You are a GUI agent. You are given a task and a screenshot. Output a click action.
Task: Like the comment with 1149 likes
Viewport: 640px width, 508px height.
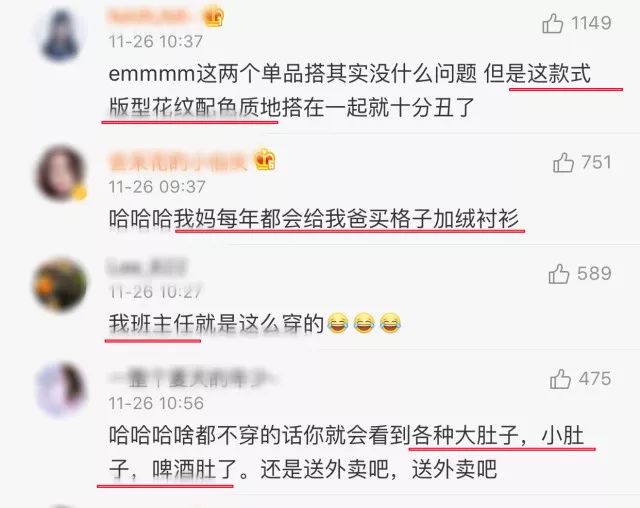tap(553, 23)
